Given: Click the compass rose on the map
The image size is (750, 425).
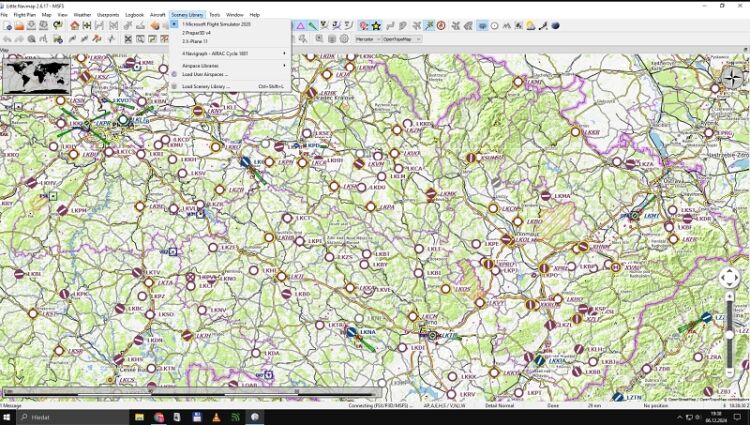Looking at the screenshot, I should 732,74.
